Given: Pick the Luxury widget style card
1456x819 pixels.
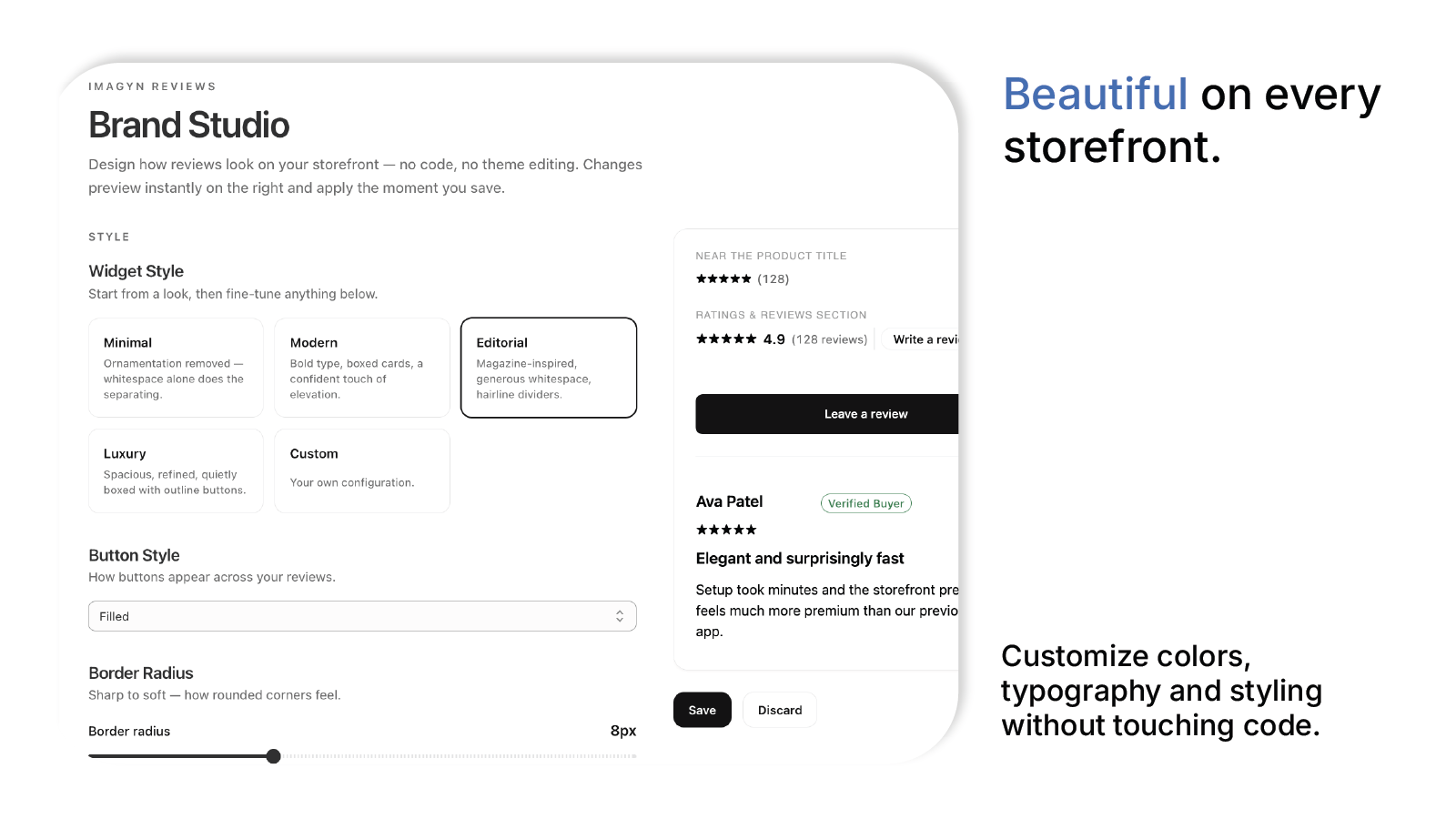Looking at the screenshot, I should 176,470.
